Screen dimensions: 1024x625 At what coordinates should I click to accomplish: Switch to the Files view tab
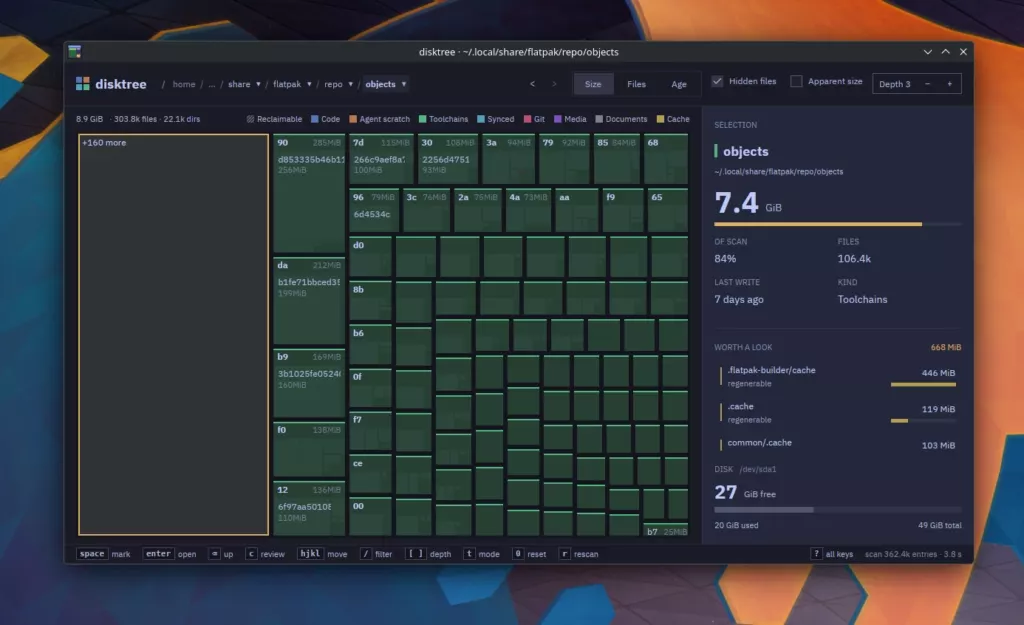pyautogui.click(x=636, y=84)
